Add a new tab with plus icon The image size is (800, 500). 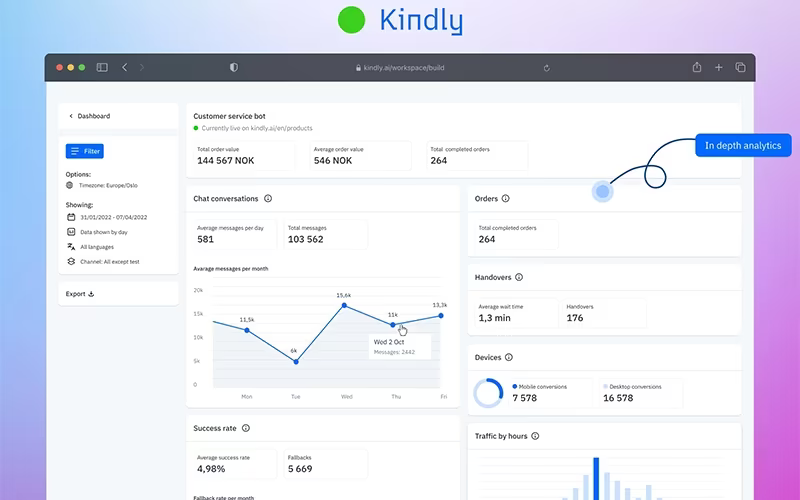(x=718, y=67)
